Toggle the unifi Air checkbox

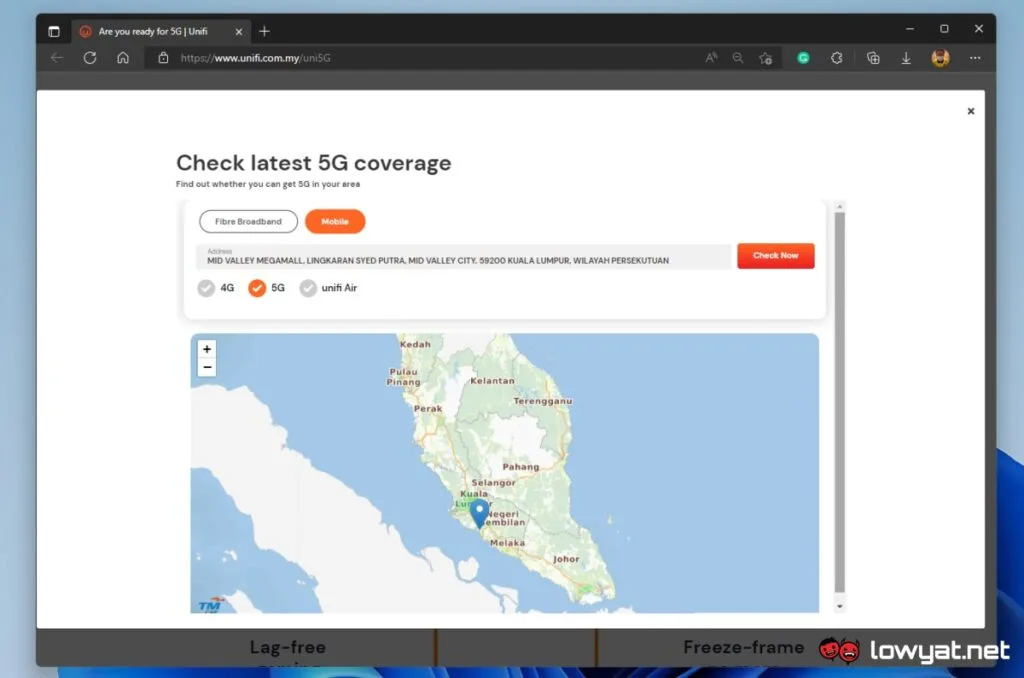(x=308, y=288)
